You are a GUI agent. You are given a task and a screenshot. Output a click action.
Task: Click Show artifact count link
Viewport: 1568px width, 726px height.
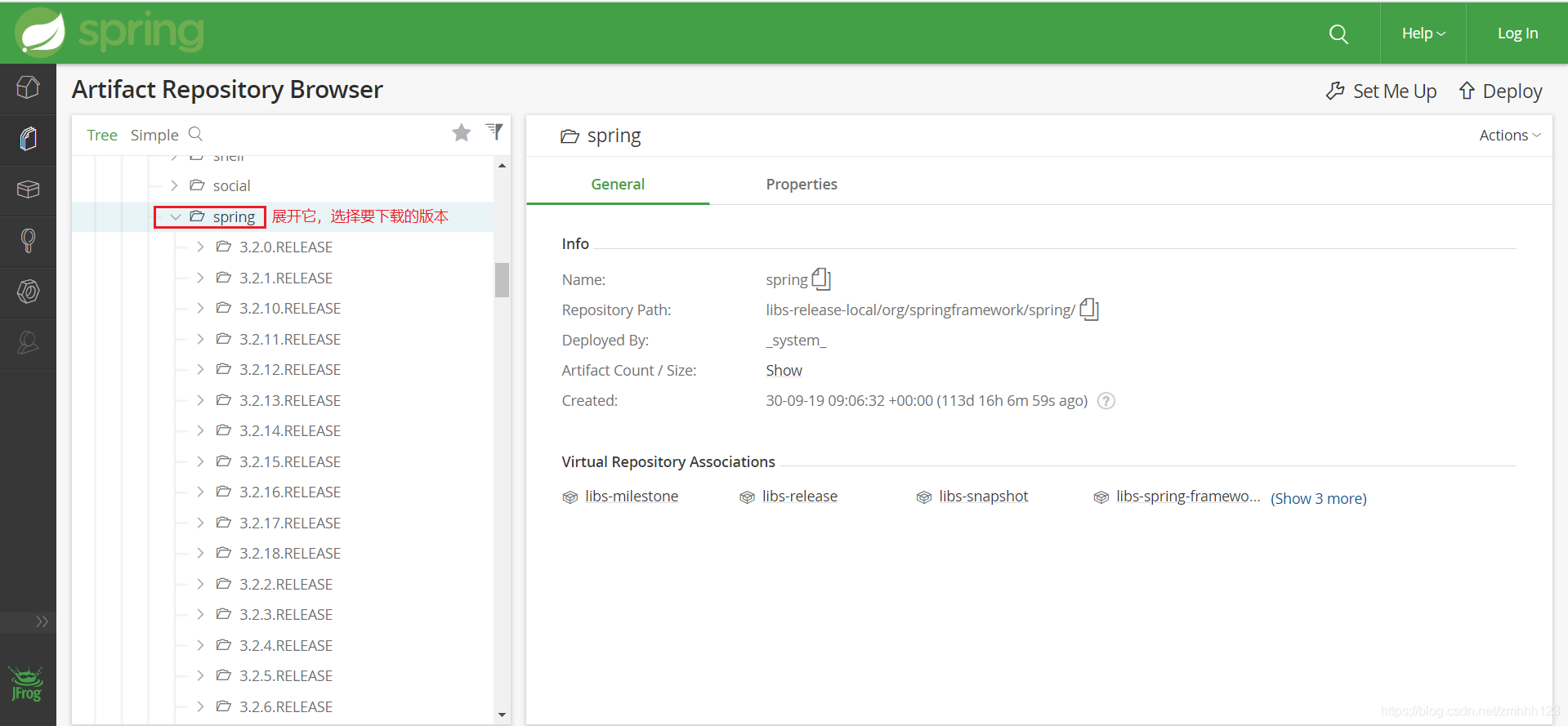(x=784, y=370)
